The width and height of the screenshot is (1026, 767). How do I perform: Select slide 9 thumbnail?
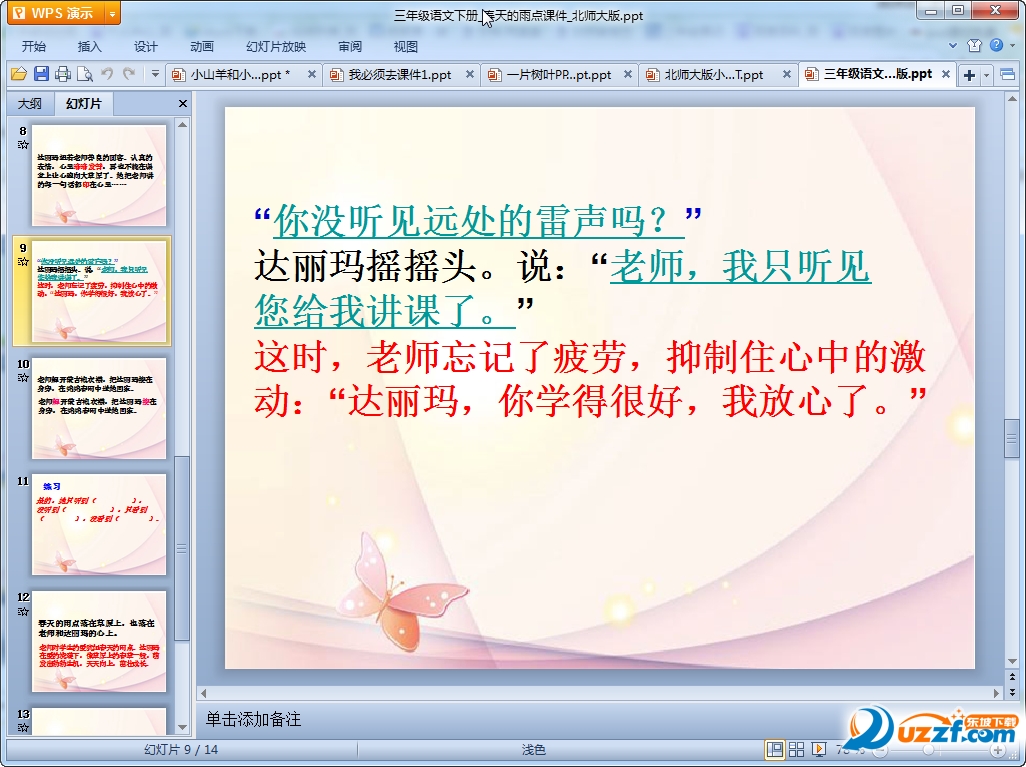tap(99, 291)
